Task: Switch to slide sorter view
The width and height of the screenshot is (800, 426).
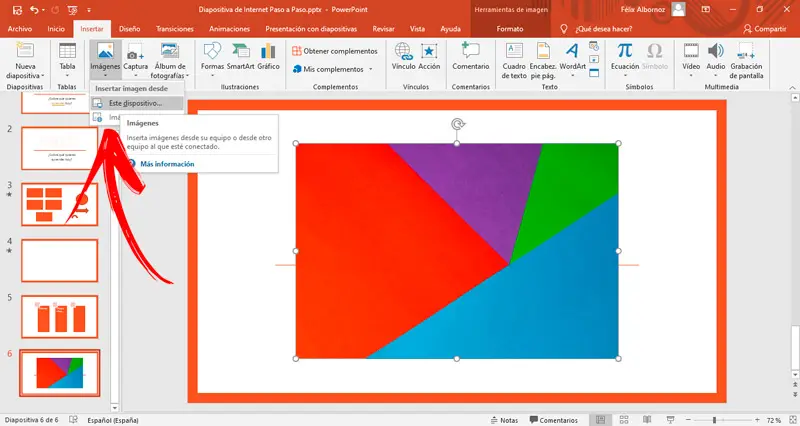Action: (x=624, y=420)
